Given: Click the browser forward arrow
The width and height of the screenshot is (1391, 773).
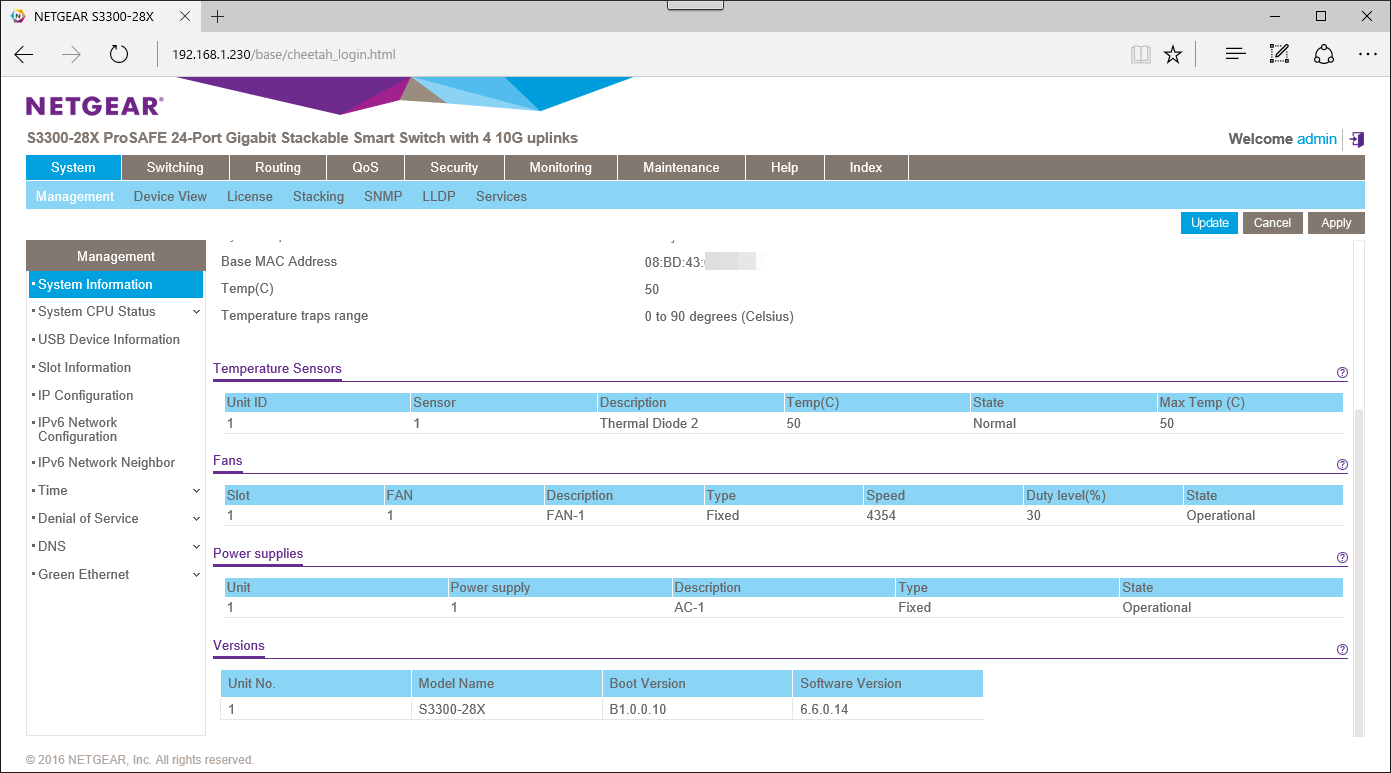Looking at the screenshot, I should 71,54.
